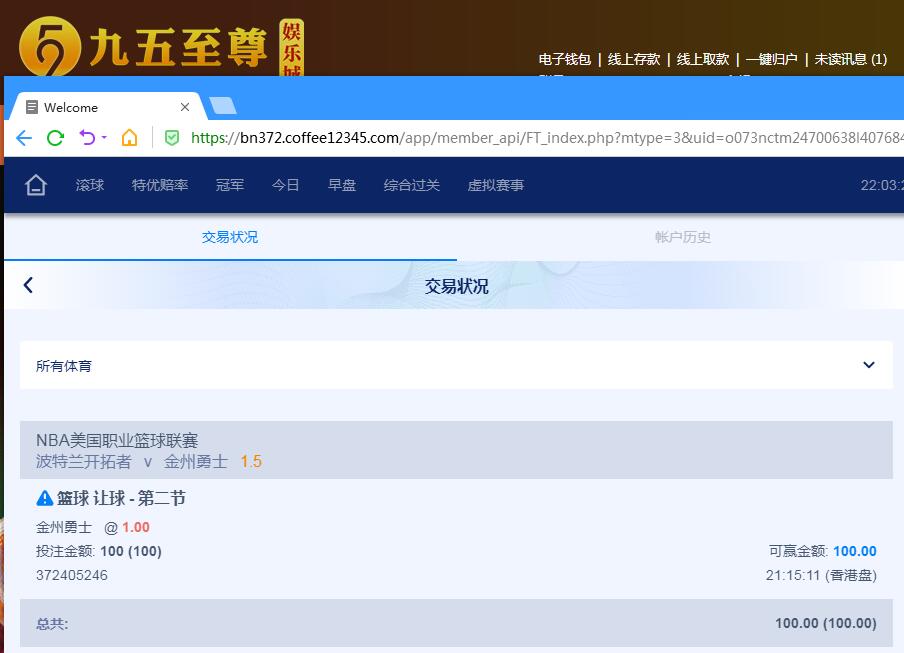Open a new browser tab
The width and height of the screenshot is (904, 653).
point(223,106)
